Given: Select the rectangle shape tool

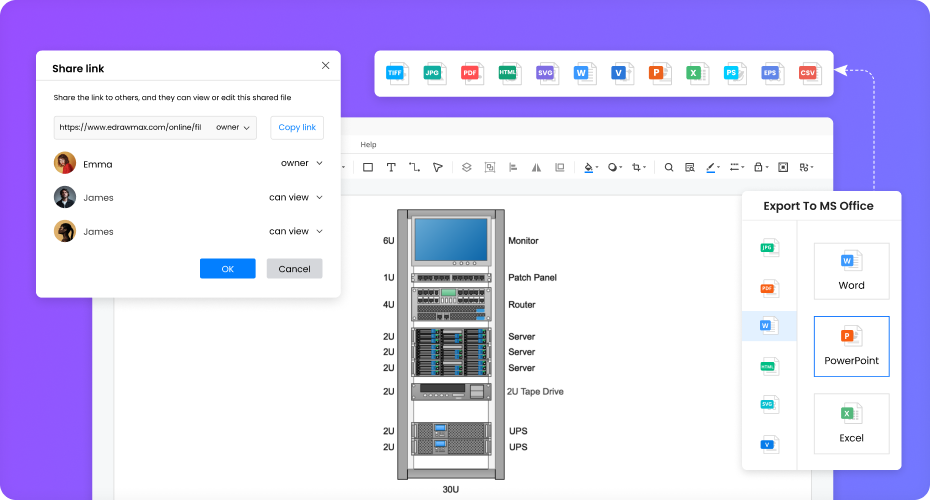Looking at the screenshot, I should tap(368, 167).
